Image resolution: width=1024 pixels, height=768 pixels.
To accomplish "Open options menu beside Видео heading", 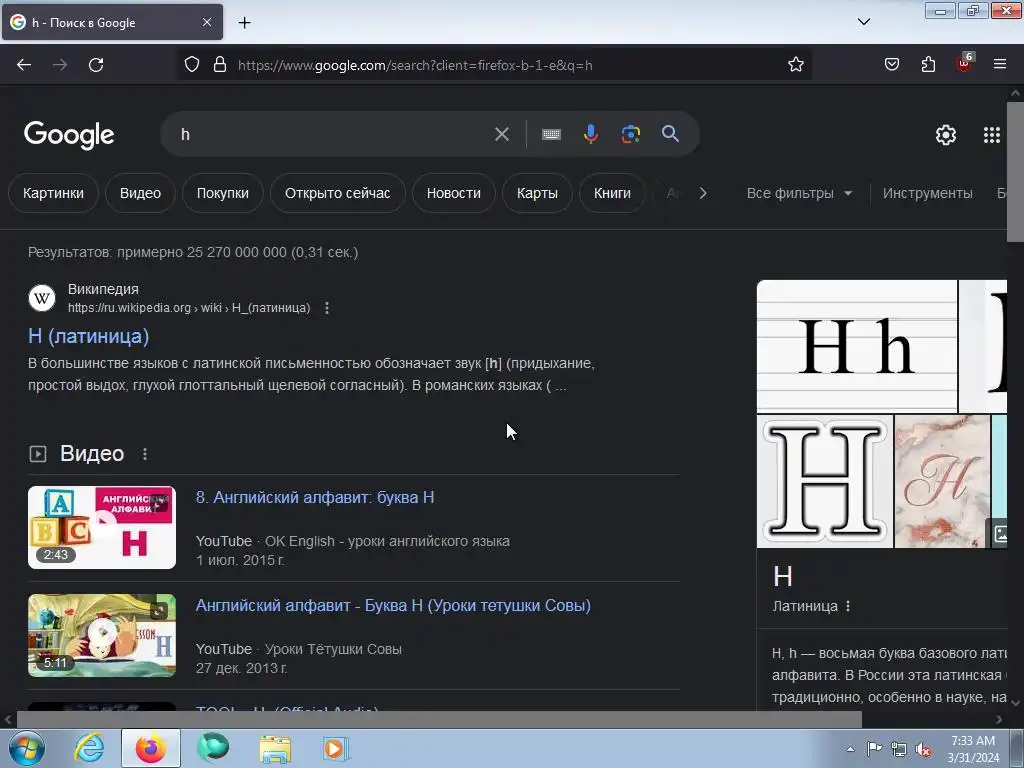I will [x=145, y=454].
